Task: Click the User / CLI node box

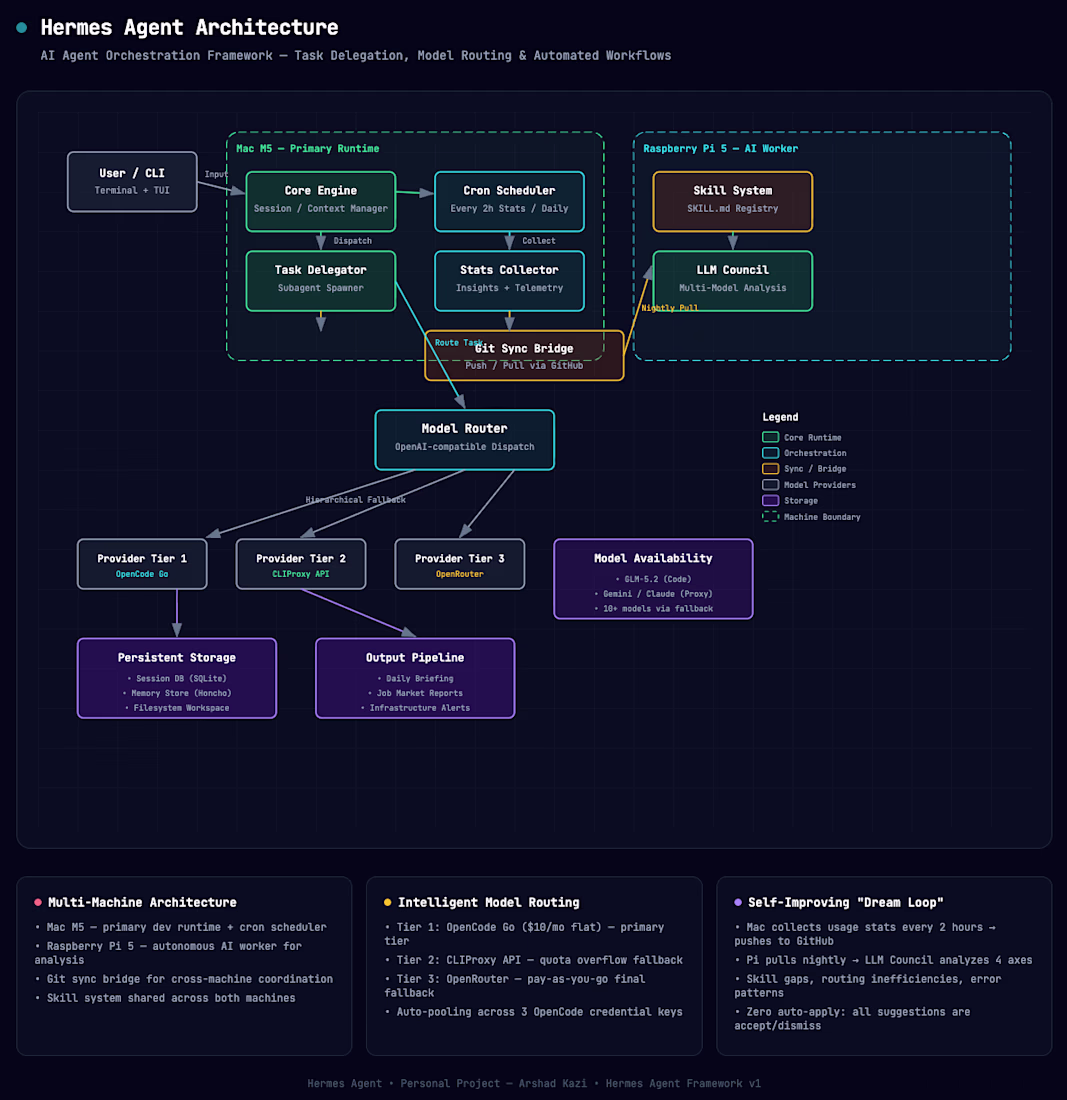Action: coord(132,181)
